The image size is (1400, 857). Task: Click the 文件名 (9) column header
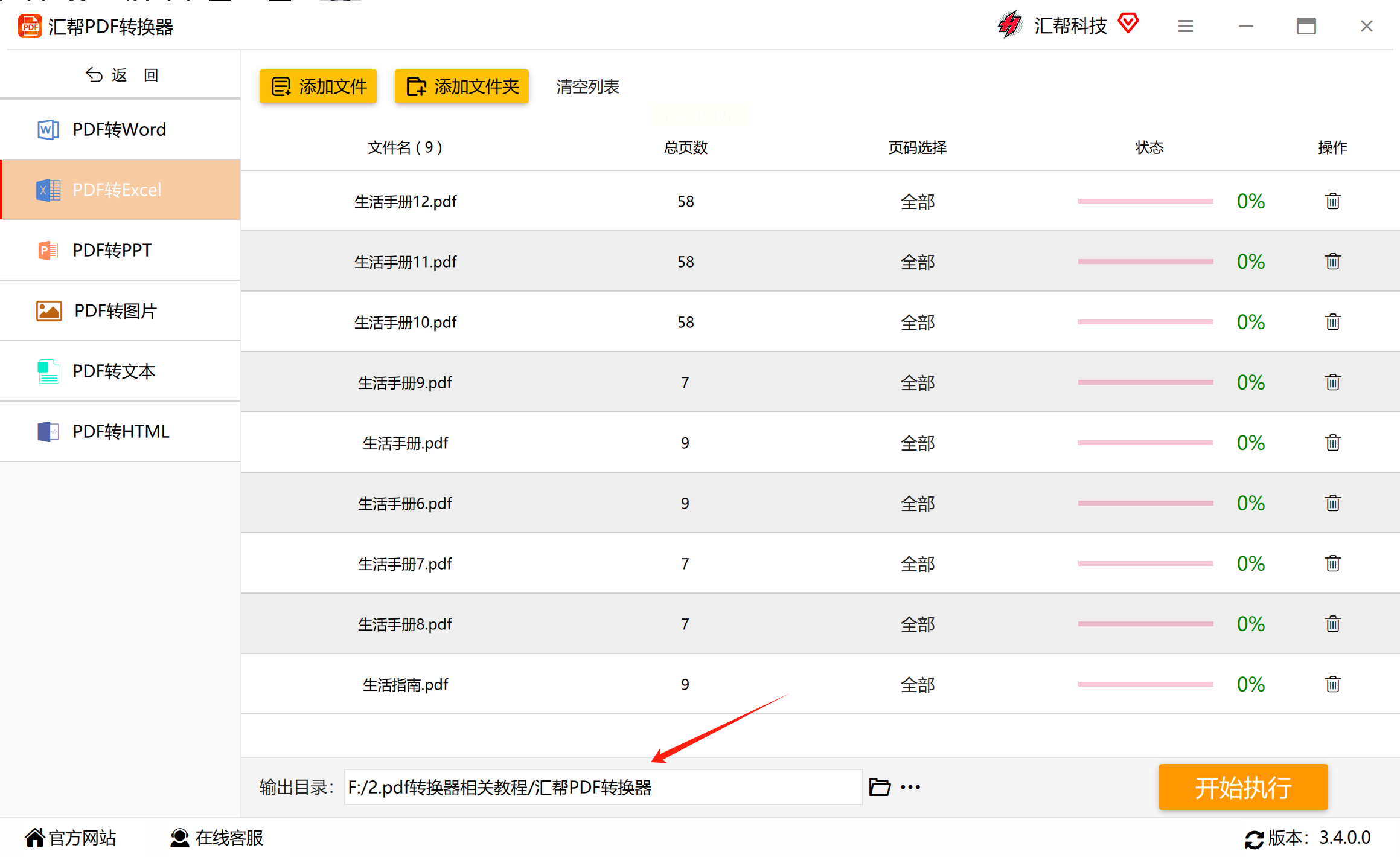[405, 147]
